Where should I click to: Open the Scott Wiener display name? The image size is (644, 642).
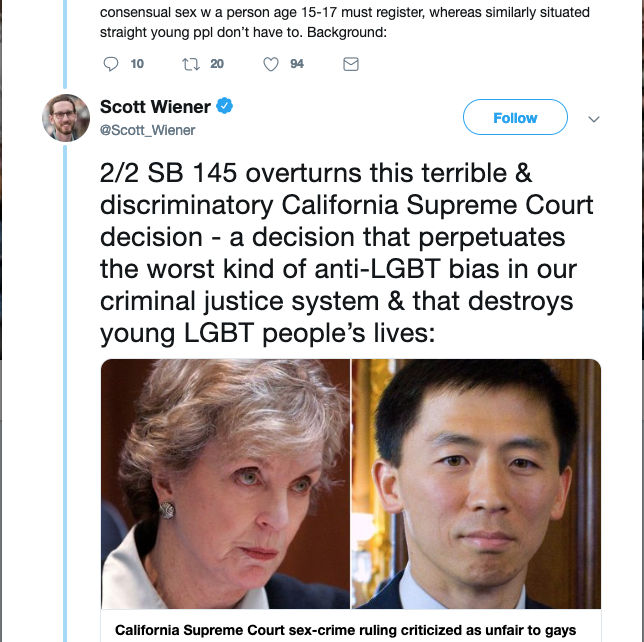point(155,107)
